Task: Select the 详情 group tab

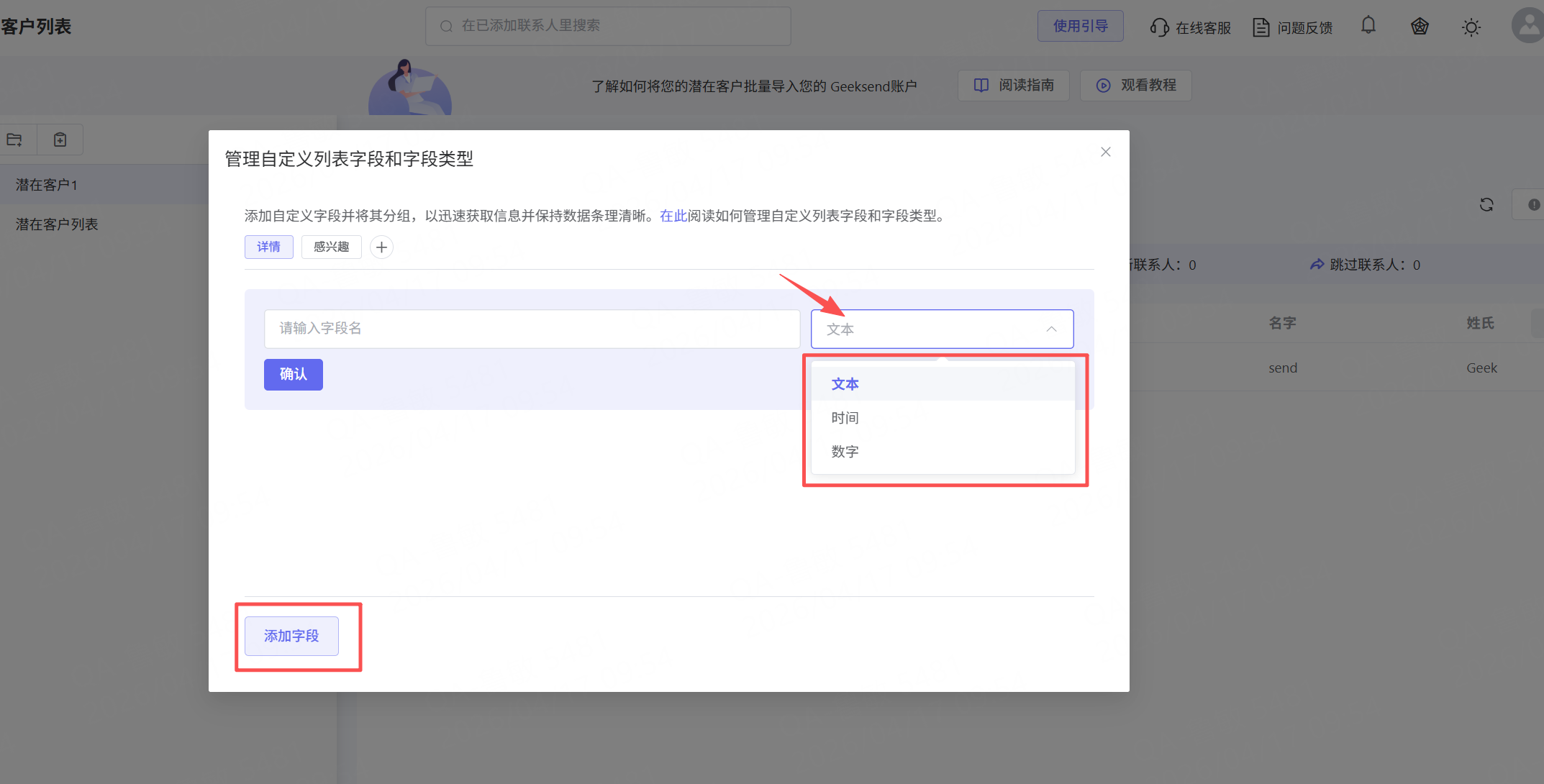Action: tap(268, 247)
